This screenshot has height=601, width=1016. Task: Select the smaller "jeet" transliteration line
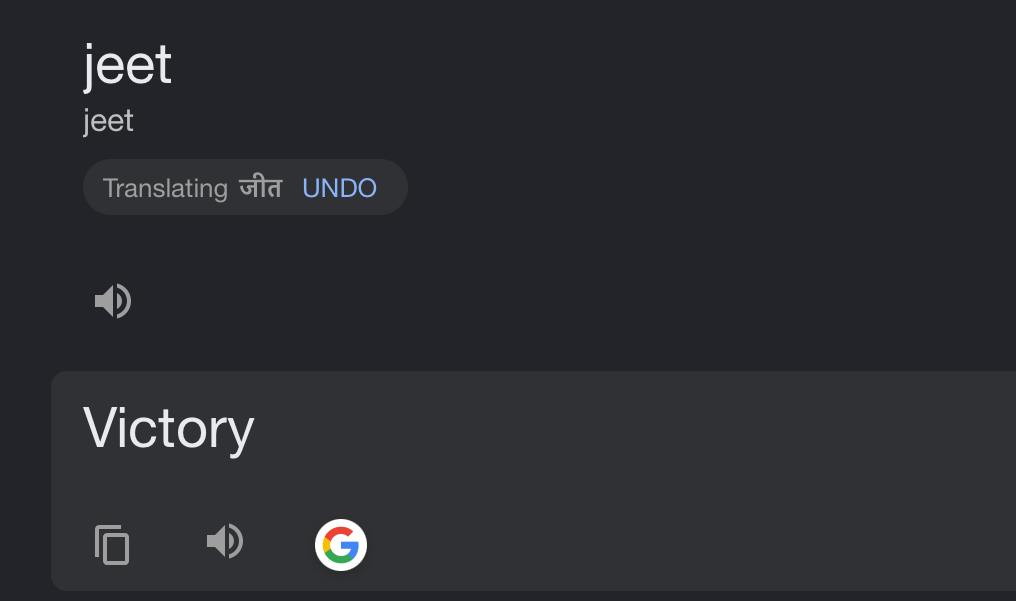[x=108, y=121]
